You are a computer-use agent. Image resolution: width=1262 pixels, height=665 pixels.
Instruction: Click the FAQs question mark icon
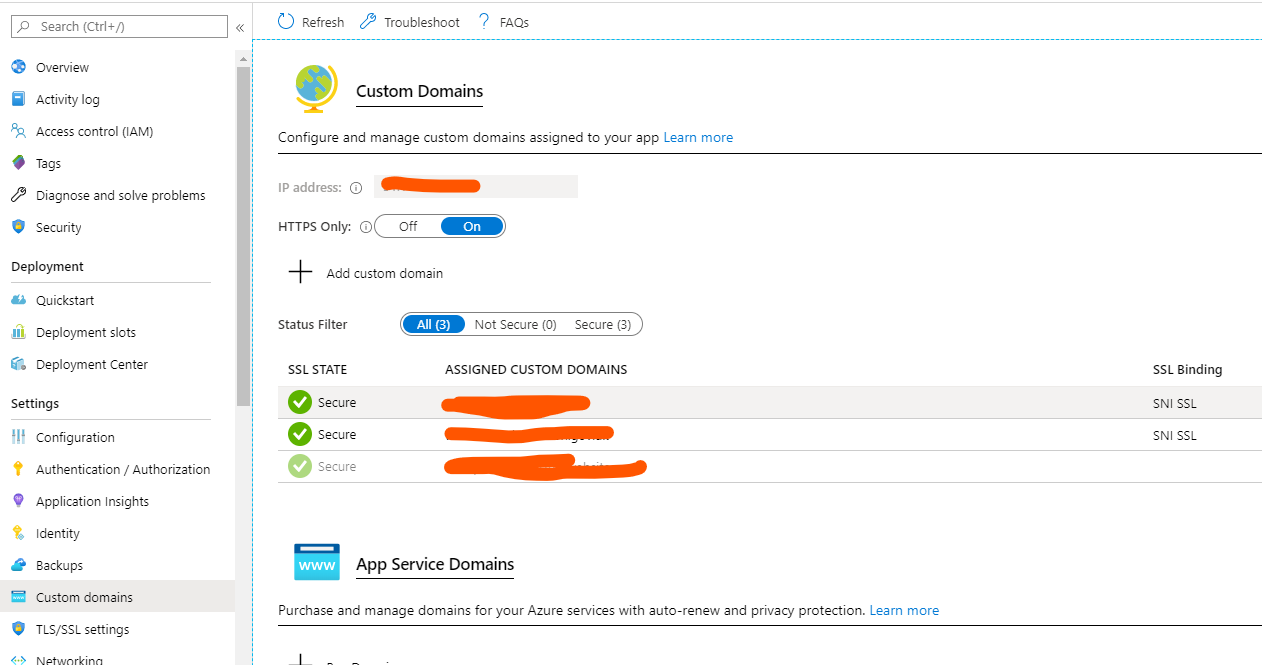click(x=485, y=21)
